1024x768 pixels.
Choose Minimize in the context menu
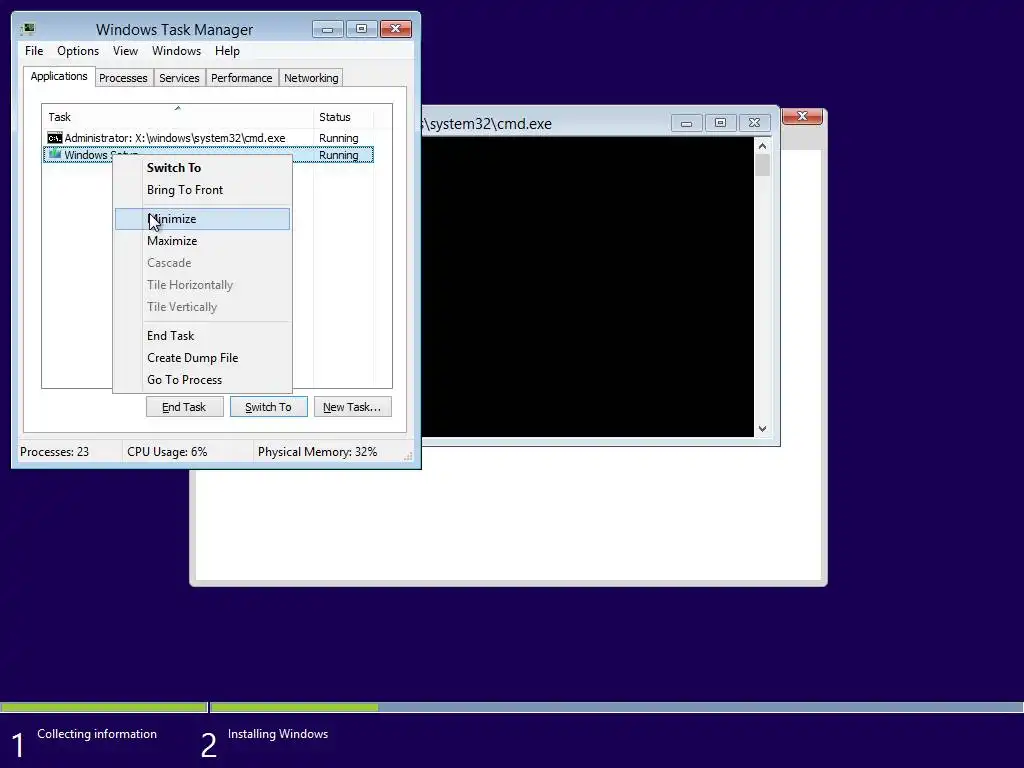(x=202, y=219)
